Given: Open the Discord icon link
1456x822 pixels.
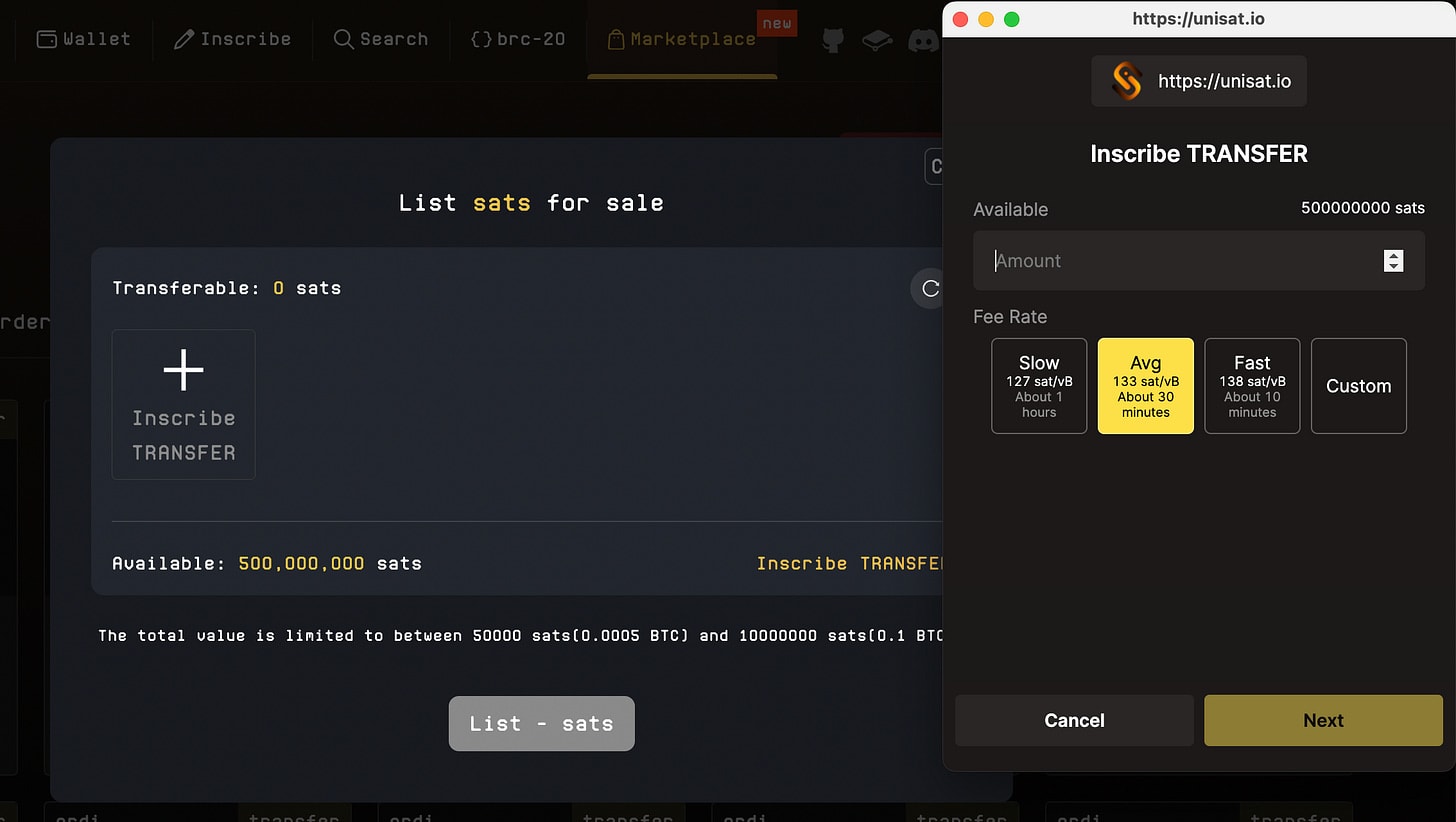Looking at the screenshot, I should [922, 40].
